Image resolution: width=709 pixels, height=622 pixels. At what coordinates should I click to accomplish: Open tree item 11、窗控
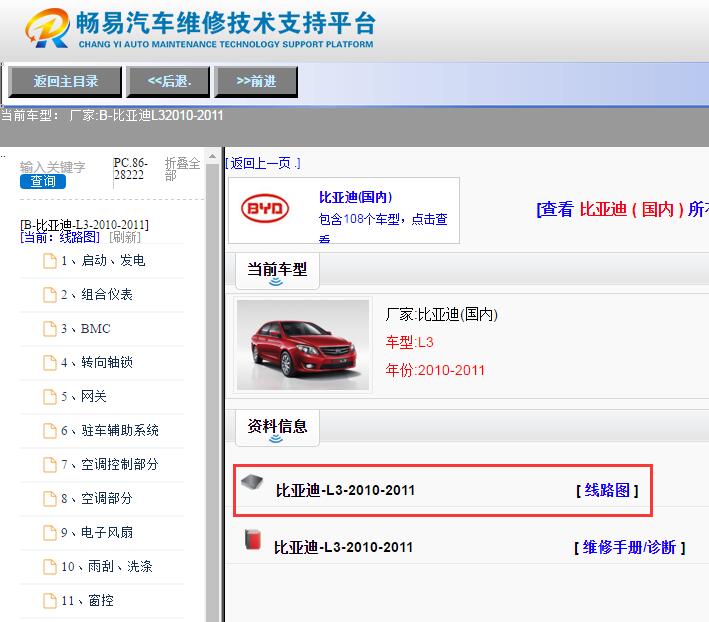pos(87,601)
